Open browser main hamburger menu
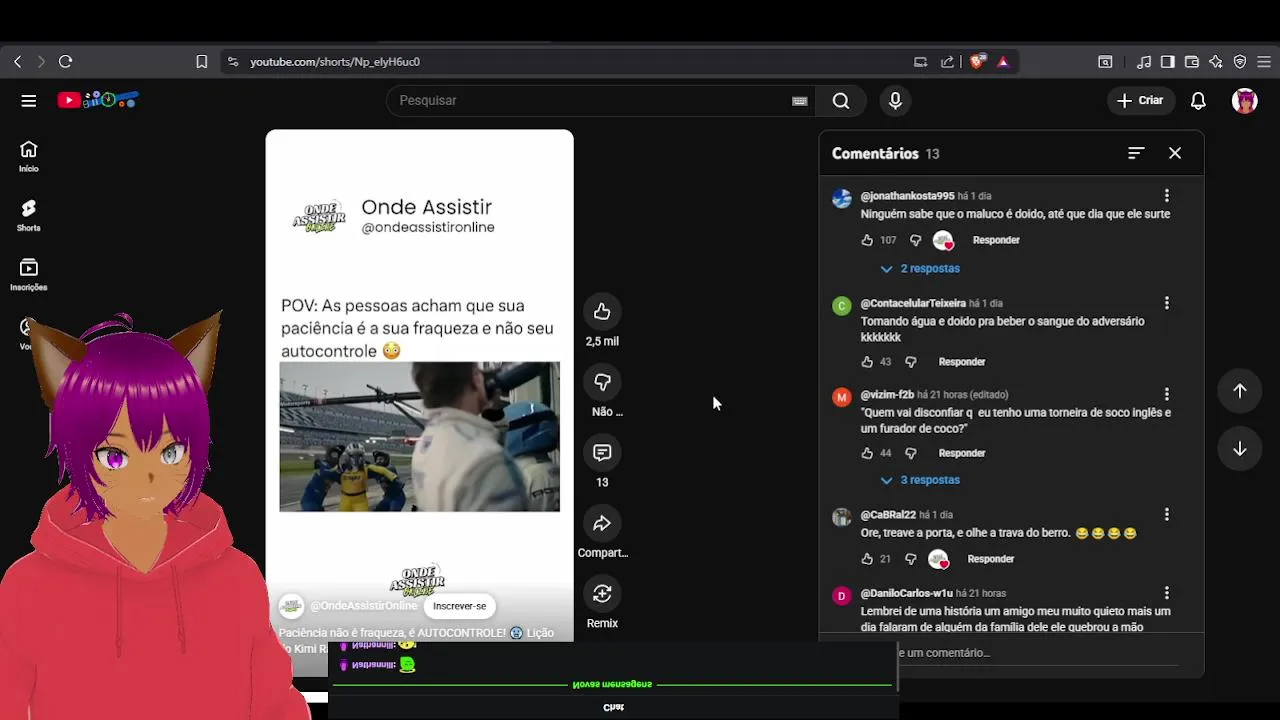Viewport: 1280px width, 720px height. click(x=1264, y=62)
